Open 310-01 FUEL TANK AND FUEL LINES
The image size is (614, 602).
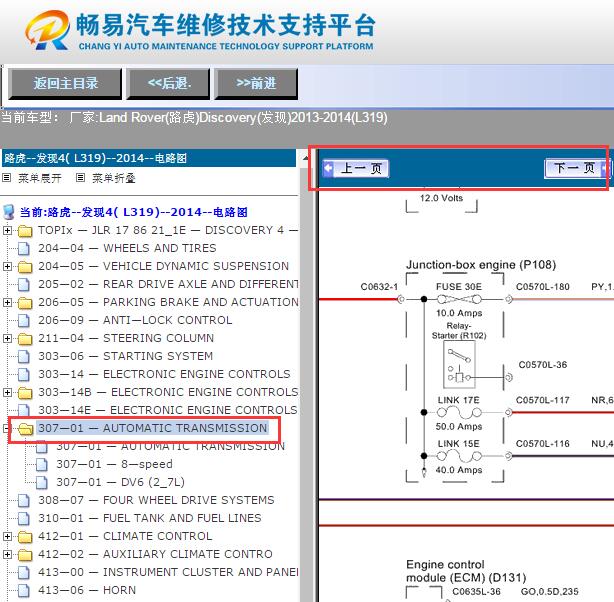[150, 519]
